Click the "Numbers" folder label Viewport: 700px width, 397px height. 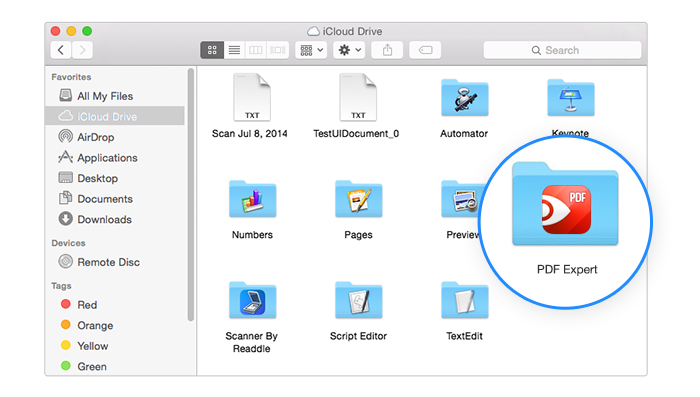[252, 234]
